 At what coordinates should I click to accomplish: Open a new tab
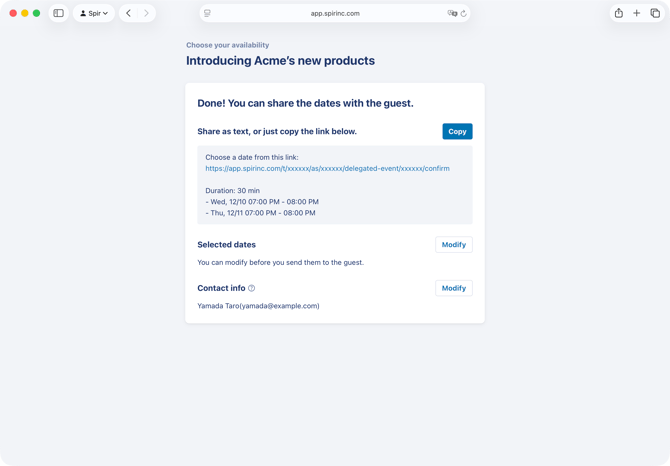click(x=636, y=13)
